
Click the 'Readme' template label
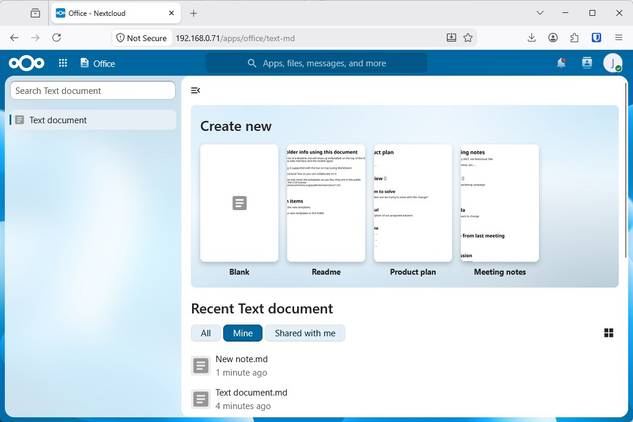point(326,272)
